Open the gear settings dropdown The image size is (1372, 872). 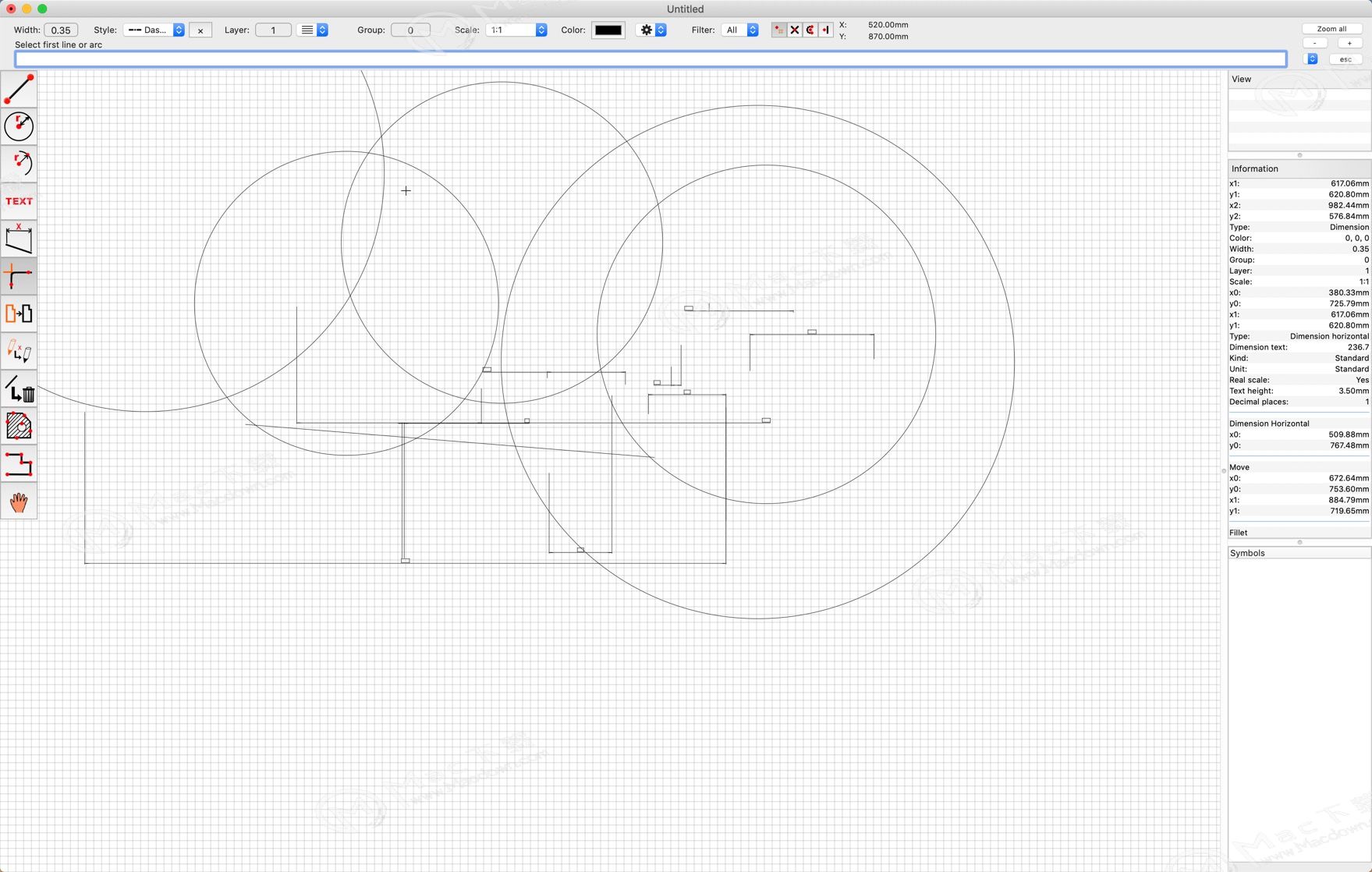pos(652,30)
